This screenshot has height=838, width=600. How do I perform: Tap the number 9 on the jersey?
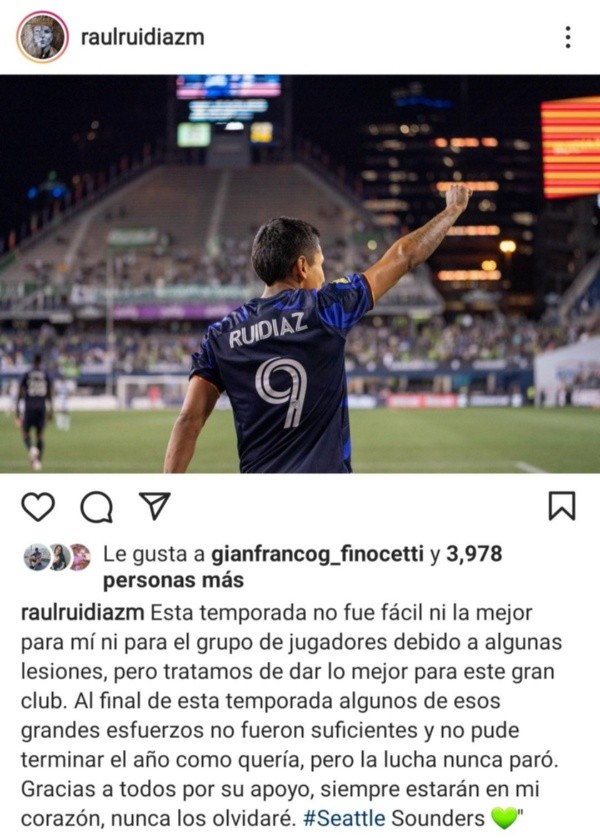282,391
